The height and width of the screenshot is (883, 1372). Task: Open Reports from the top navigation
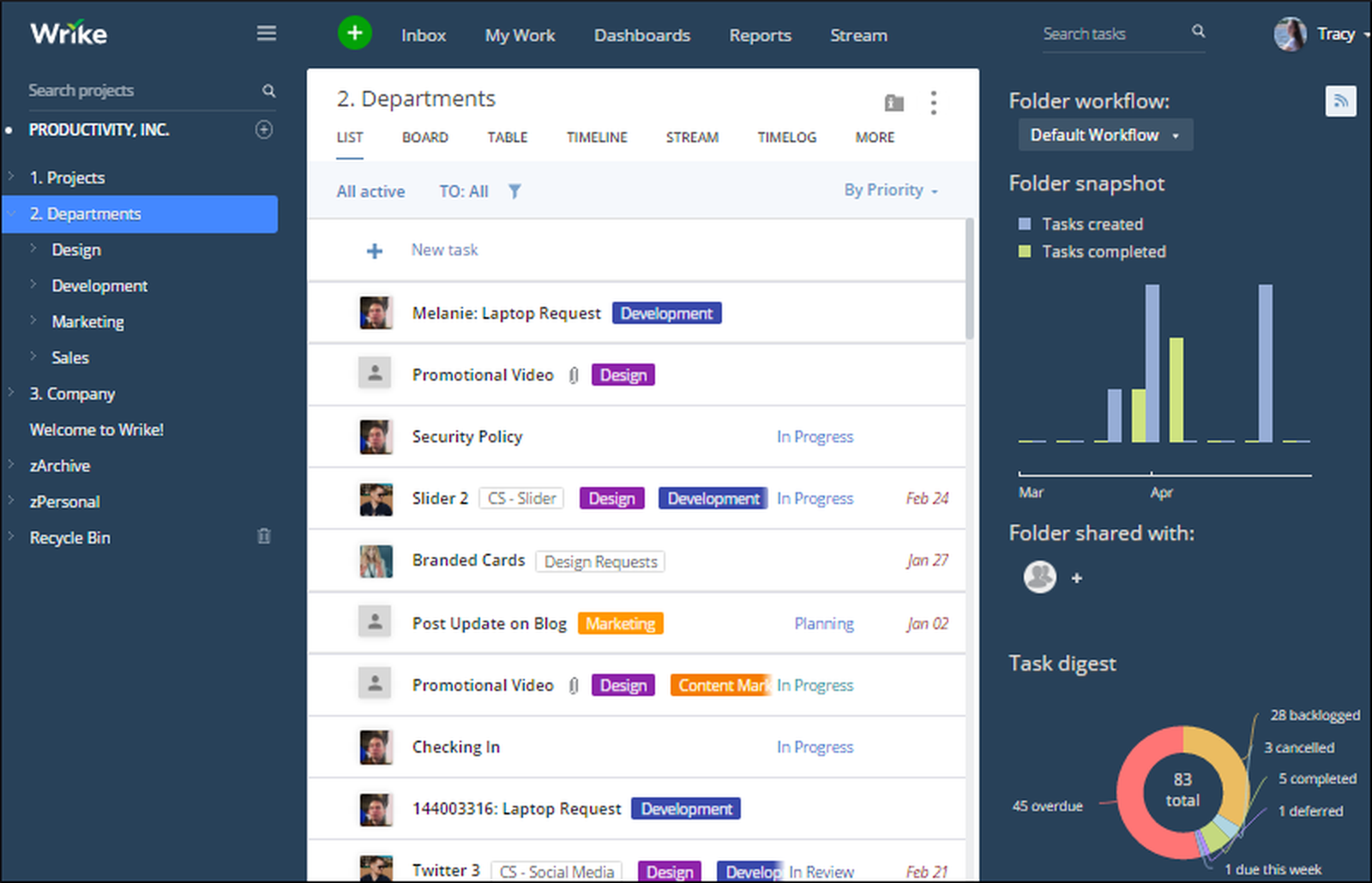click(x=760, y=35)
